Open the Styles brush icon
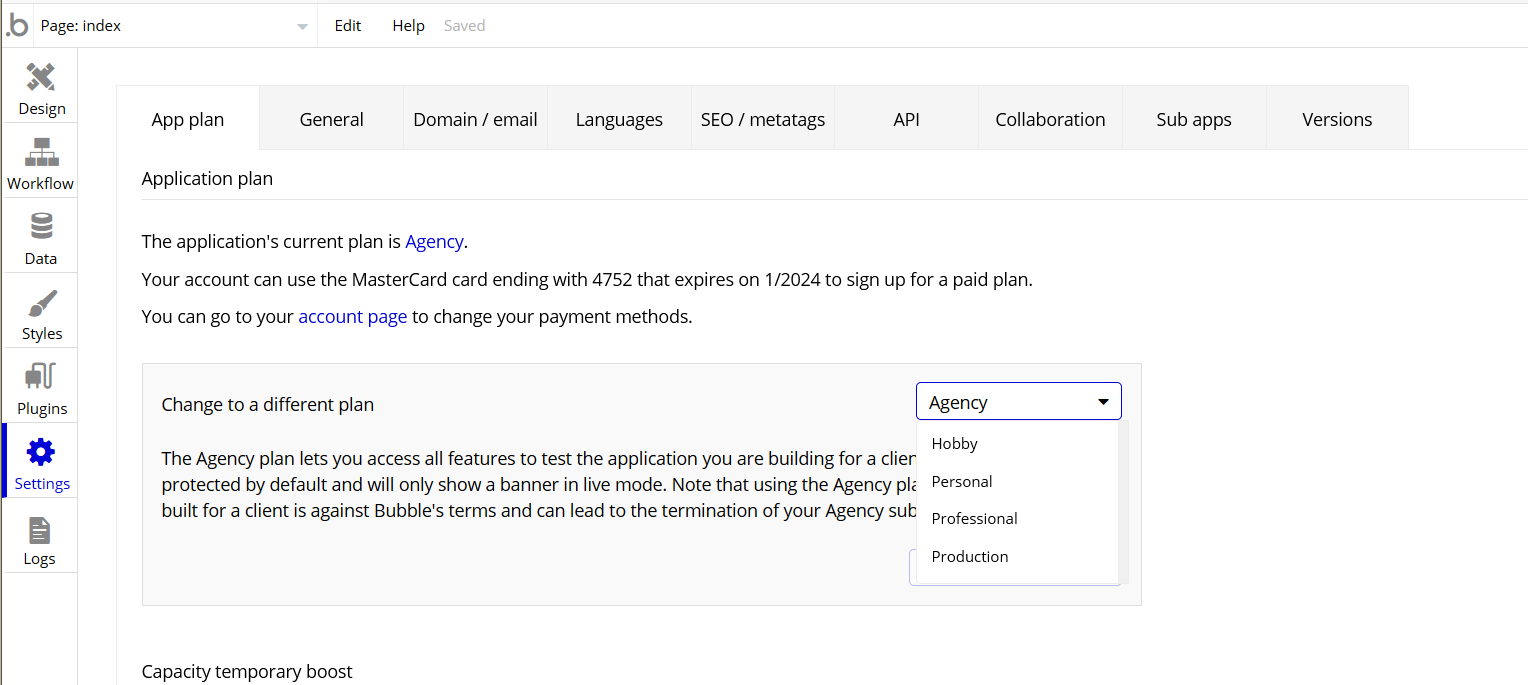The height and width of the screenshot is (685, 1528). coord(41,302)
